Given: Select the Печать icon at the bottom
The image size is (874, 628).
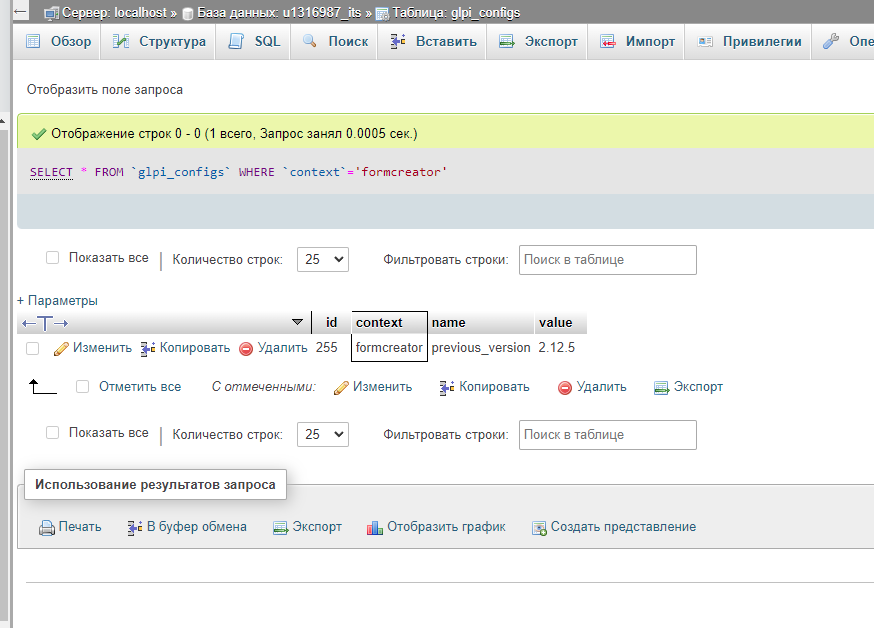Looking at the screenshot, I should coord(46,526).
